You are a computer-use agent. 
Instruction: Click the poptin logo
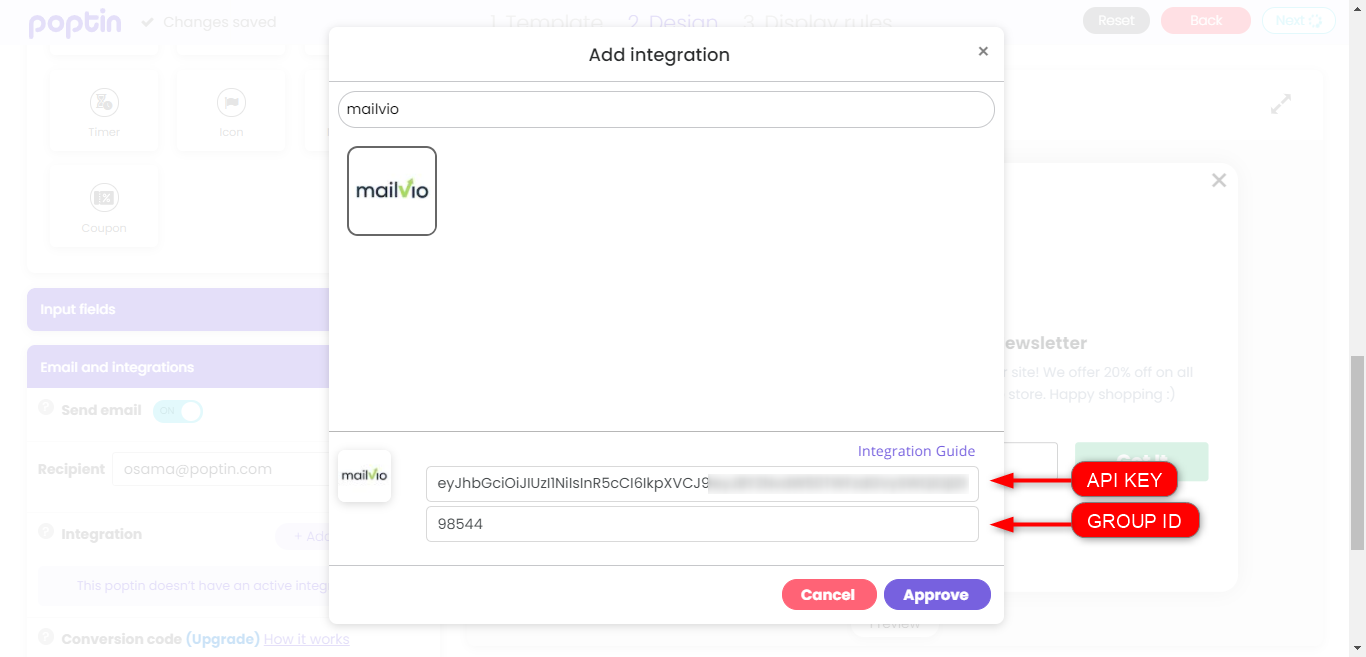(76, 22)
